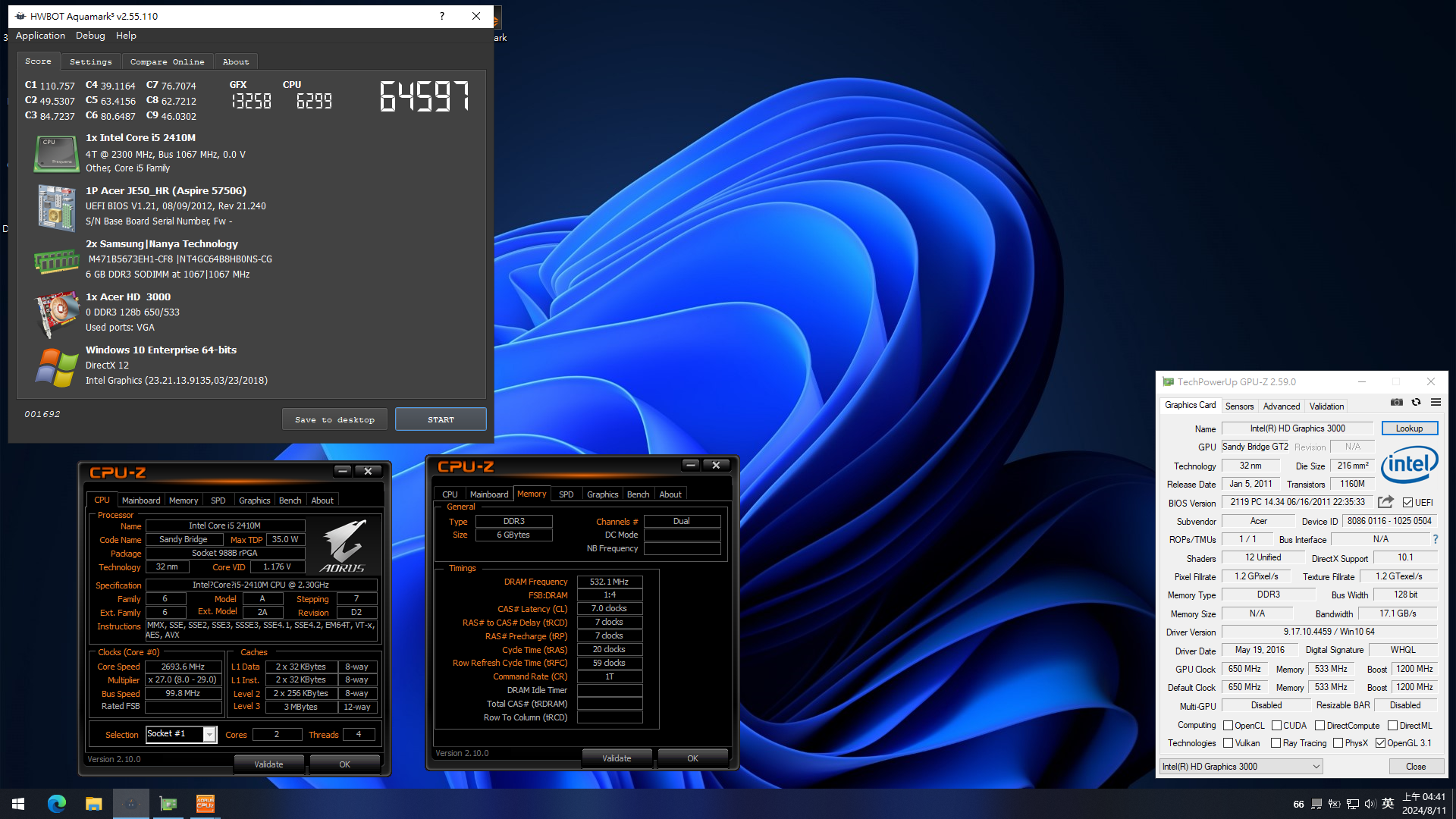Open the Windows Start menu
The height and width of the screenshot is (819, 1456).
point(18,804)
